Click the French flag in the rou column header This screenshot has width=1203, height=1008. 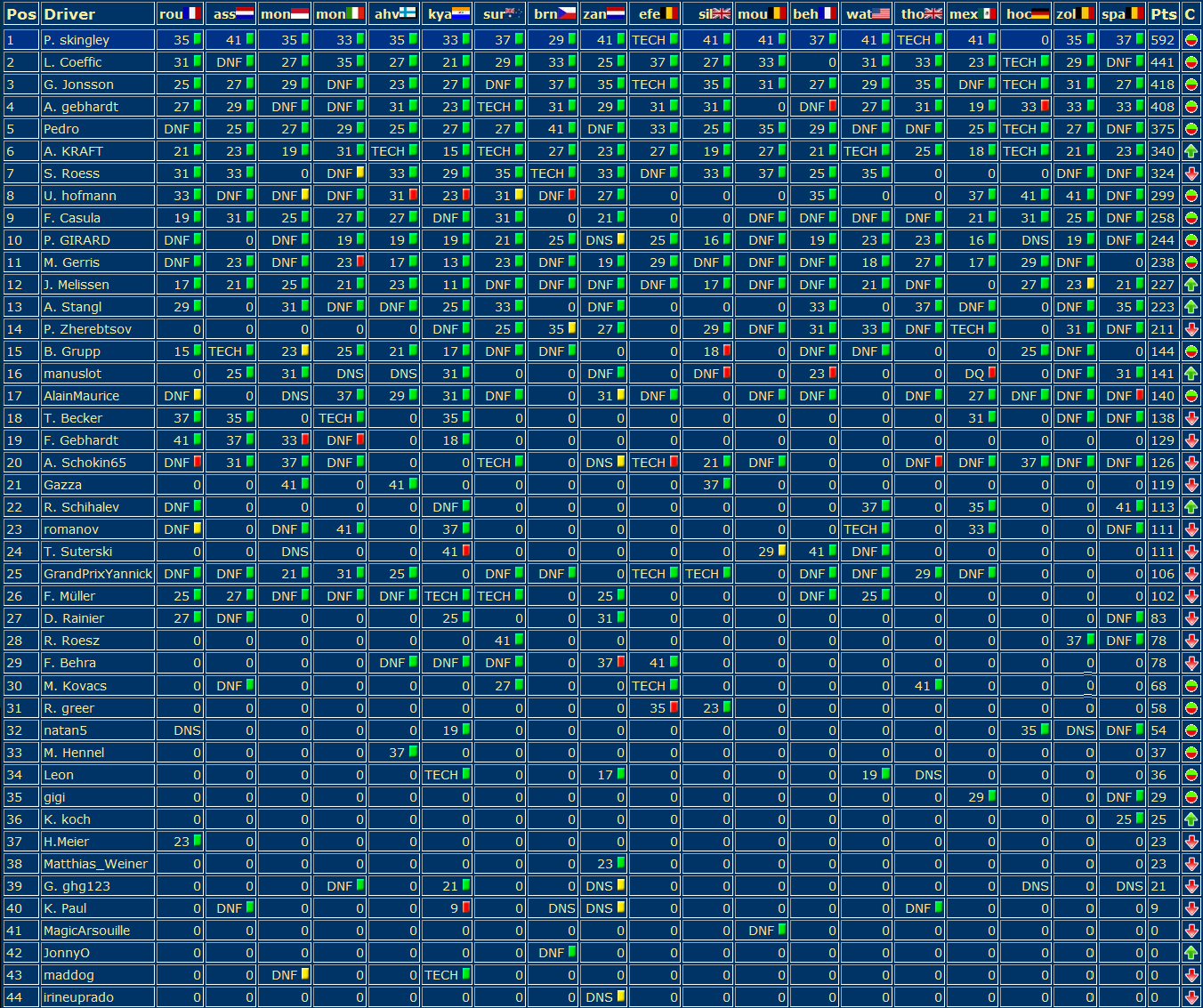point(192,13)
